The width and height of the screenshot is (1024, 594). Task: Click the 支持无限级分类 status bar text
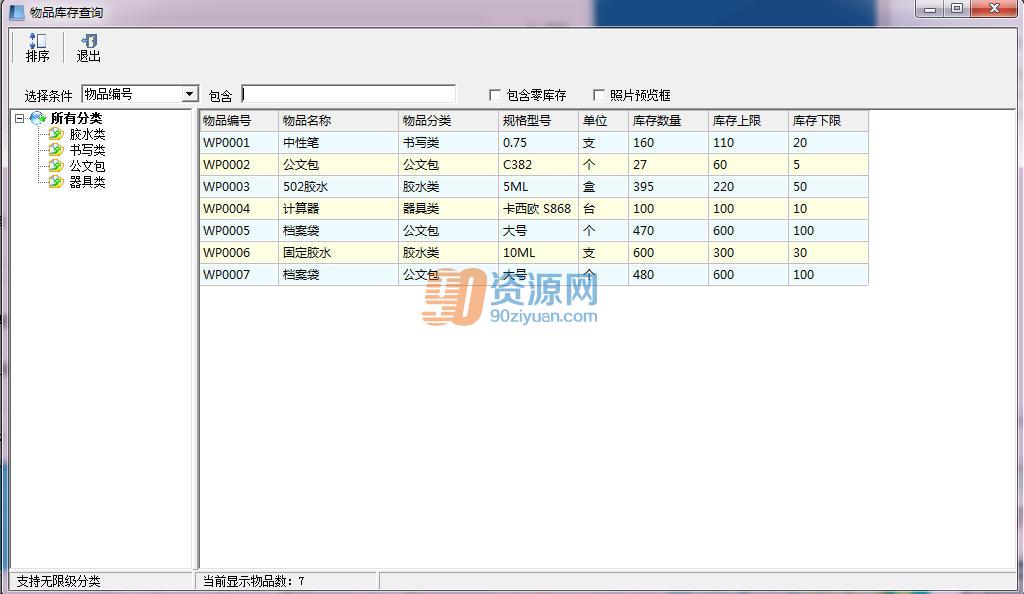point(59,581)
